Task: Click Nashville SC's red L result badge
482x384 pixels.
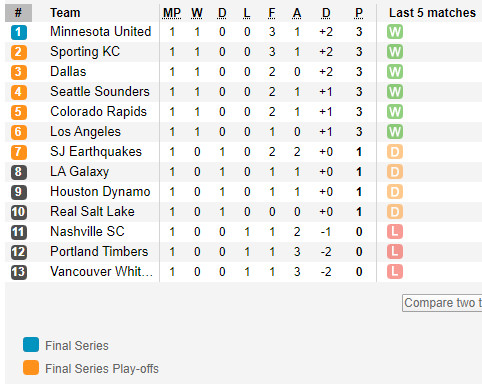Action: (x=395, y=232)
